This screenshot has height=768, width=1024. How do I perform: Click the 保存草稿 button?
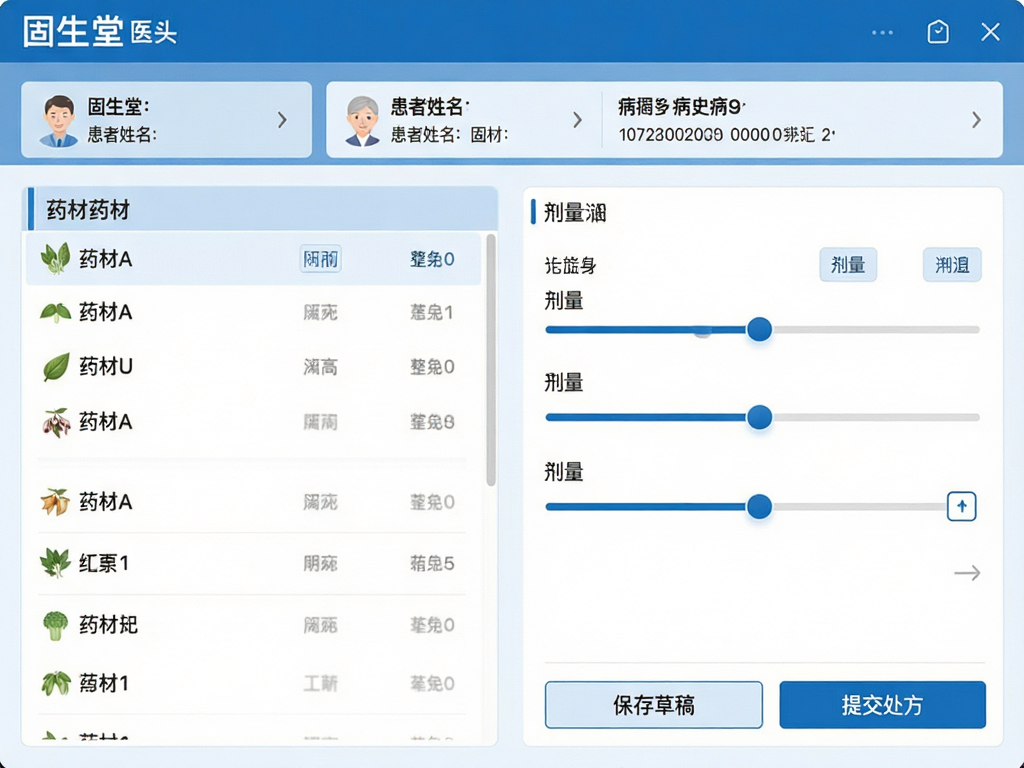point(654,705)
